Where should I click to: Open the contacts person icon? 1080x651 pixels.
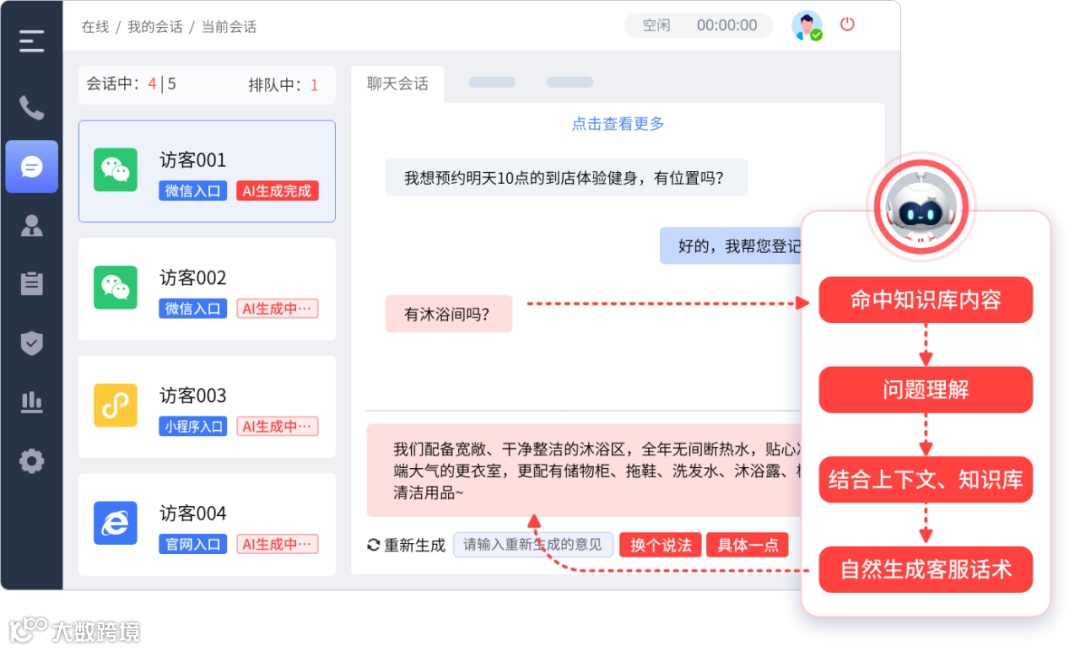point(31,225)
